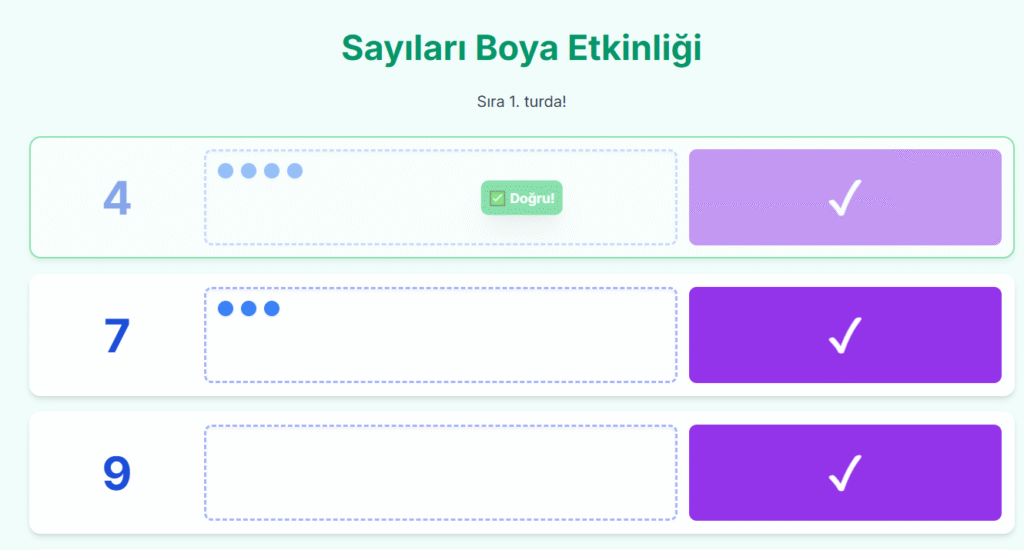Click empty space in number 7's dotted box
Screen dimensions: 1024x550
(x=440, y=345)
